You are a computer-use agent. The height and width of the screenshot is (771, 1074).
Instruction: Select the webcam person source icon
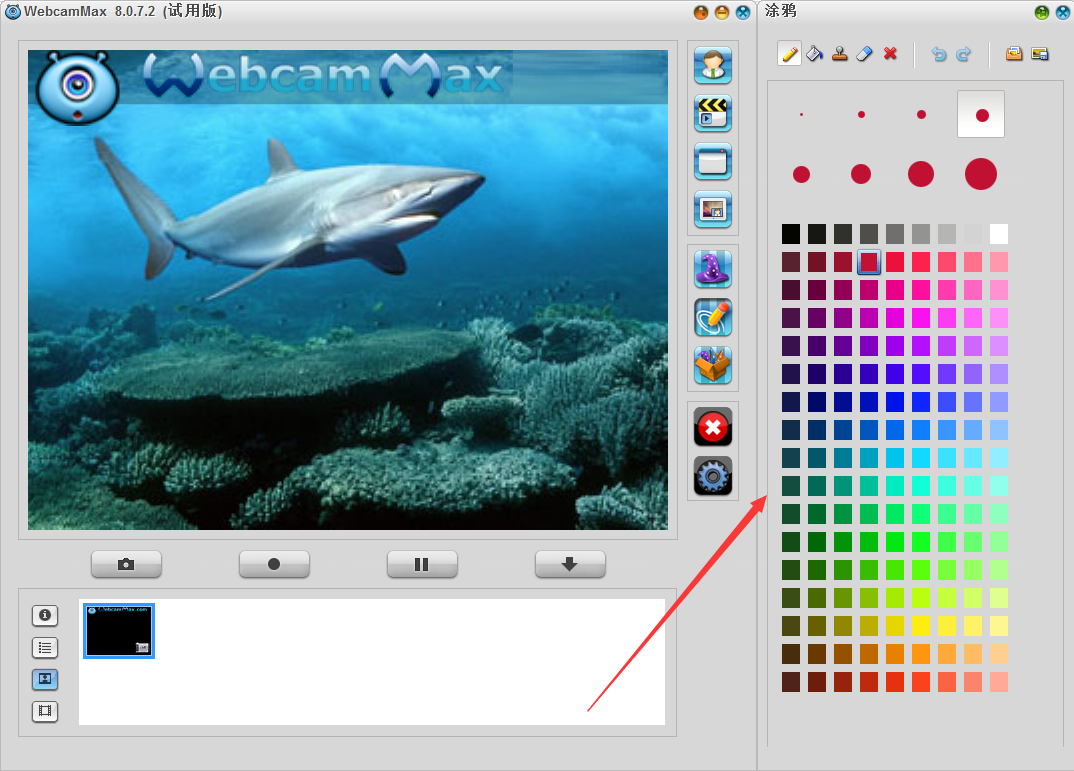pyautogui.click(x=713, y=66)
